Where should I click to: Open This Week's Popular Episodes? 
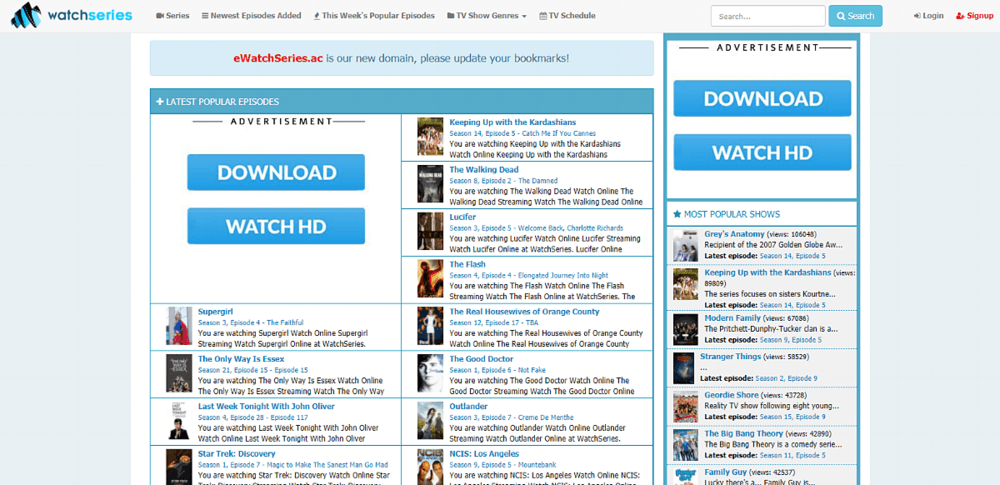(374, 15)
